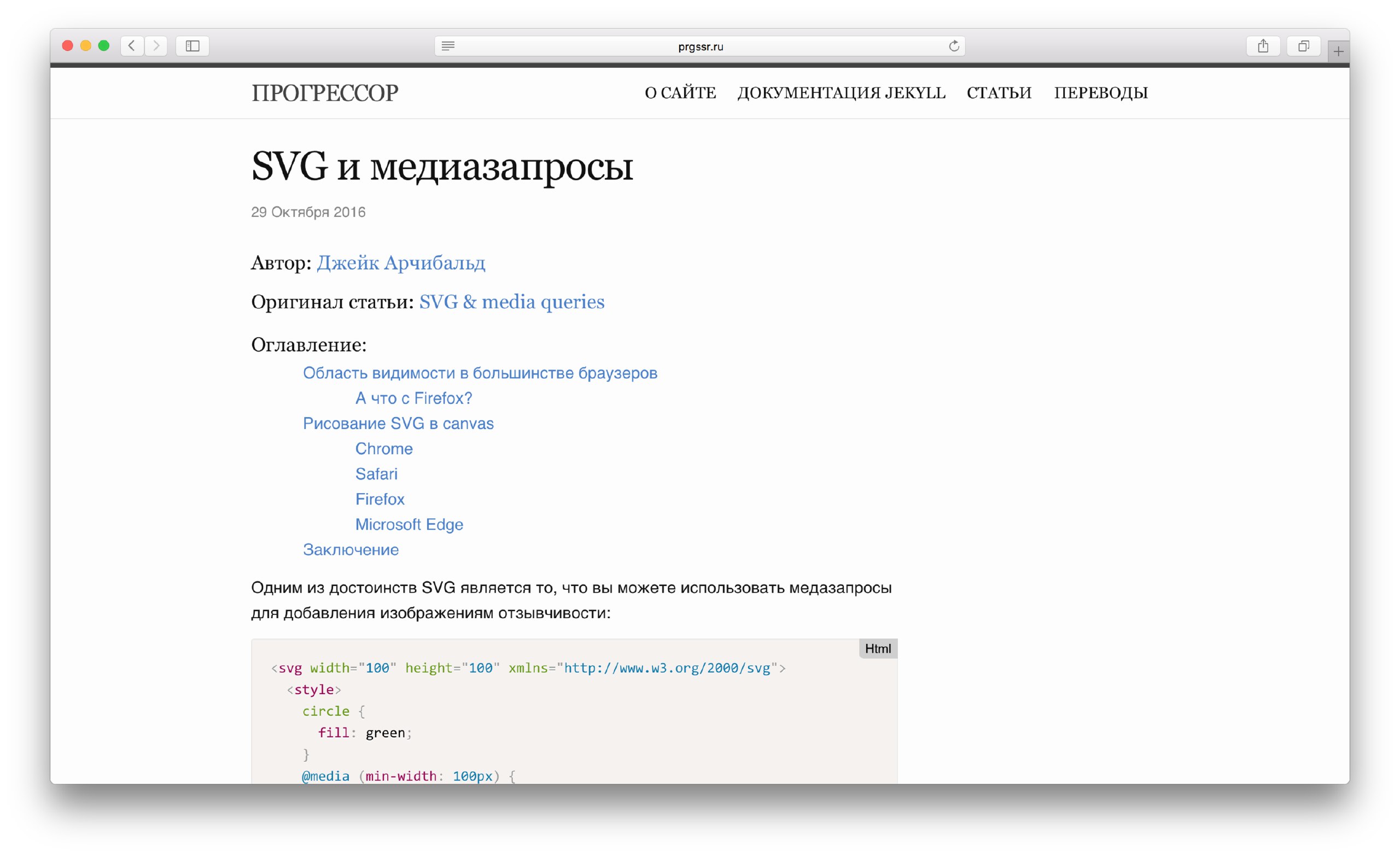Open ДОКУМЕНТАЦИЯ JEKYLL menu item
Image resolution: width=1400 pixels, height=856 pixels.
(x=842, y=92)
